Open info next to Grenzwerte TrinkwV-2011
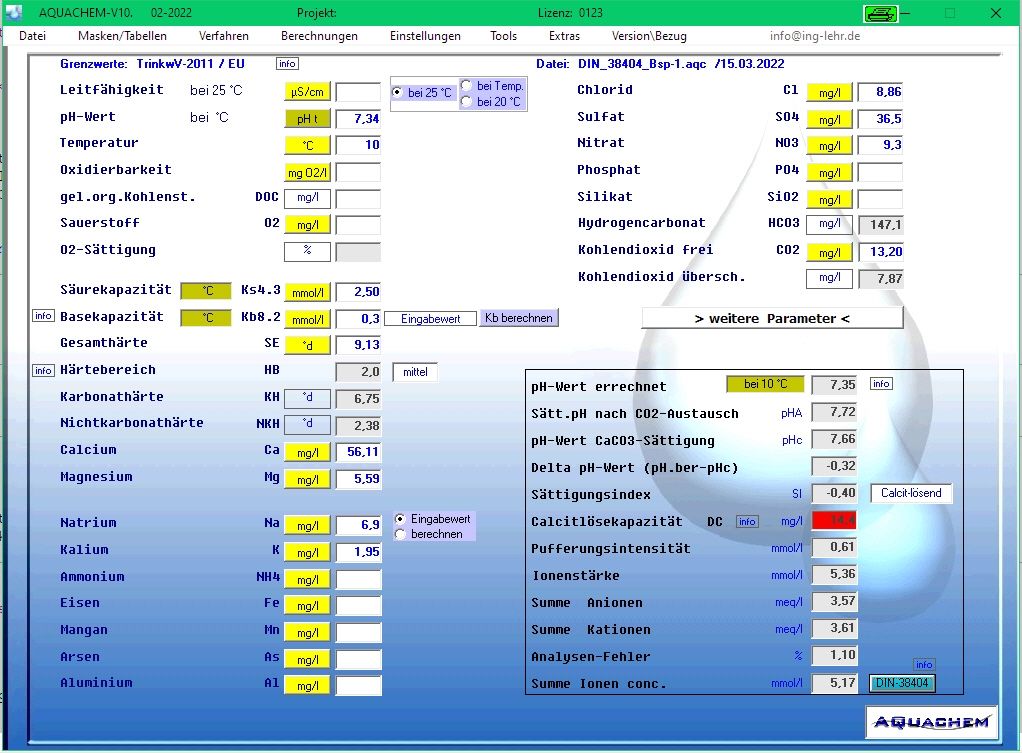The image size is (1022, 753). [287, 64]
